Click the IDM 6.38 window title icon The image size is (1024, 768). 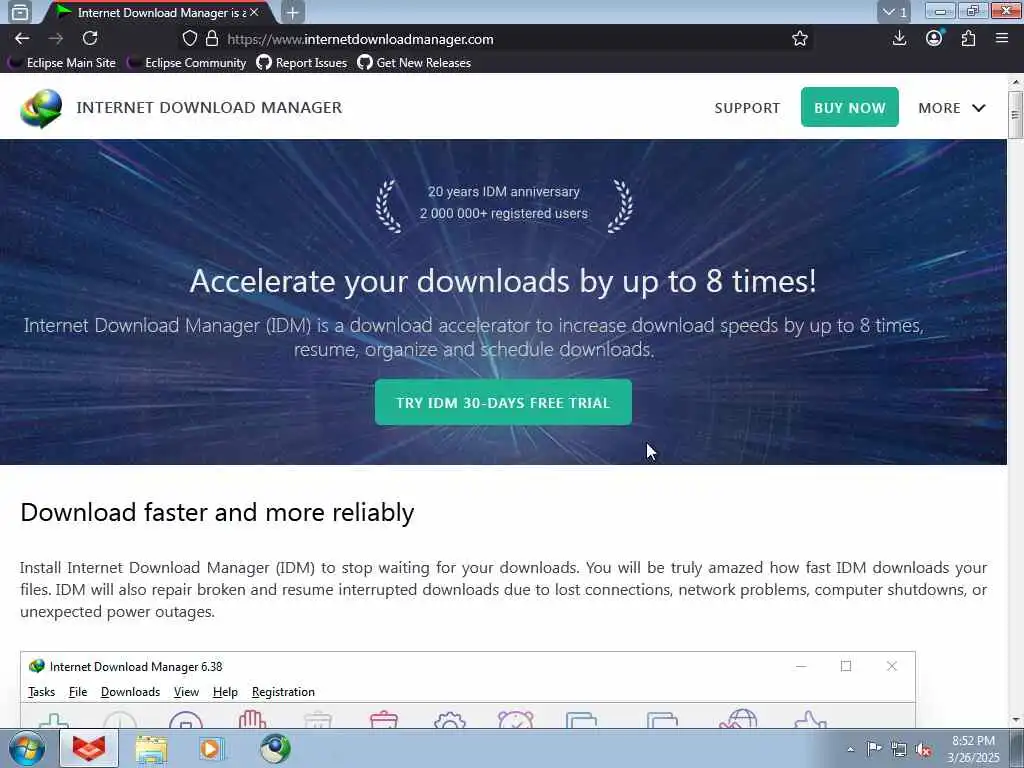[37, 666]
